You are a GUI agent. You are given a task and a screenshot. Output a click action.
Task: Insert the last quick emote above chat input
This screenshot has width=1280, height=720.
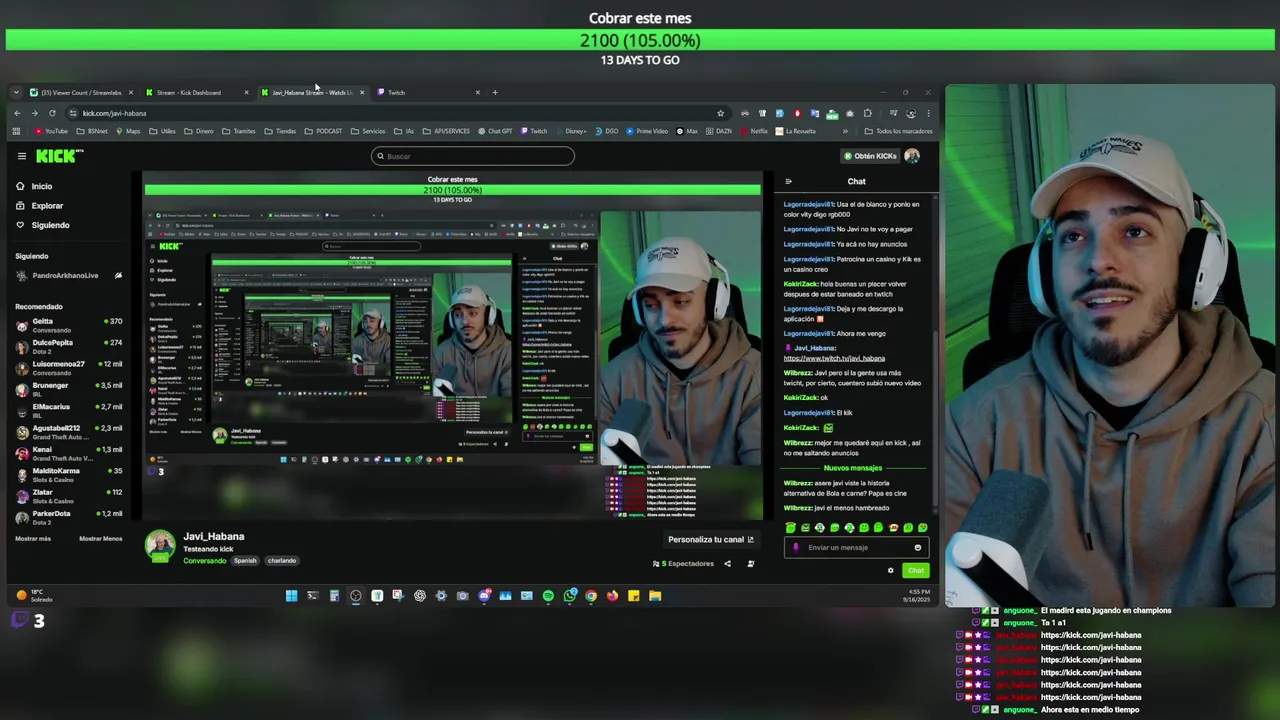tap(922, 528)
